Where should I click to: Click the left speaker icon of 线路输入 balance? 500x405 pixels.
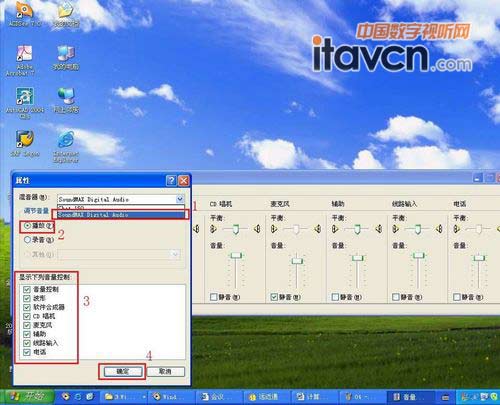pyautogui.click(x=396, y=229)
